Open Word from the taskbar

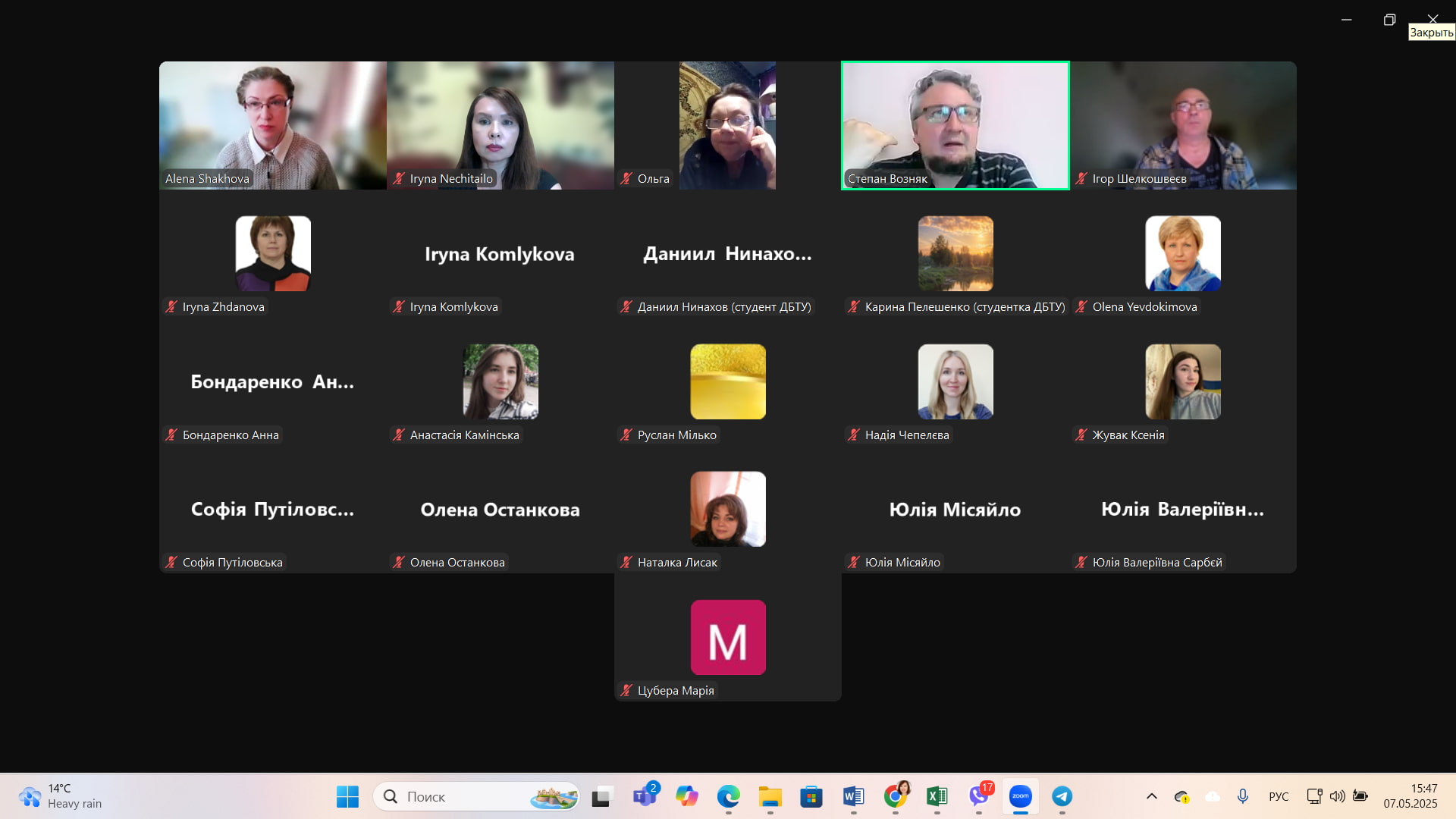click(x=853, y=796)
